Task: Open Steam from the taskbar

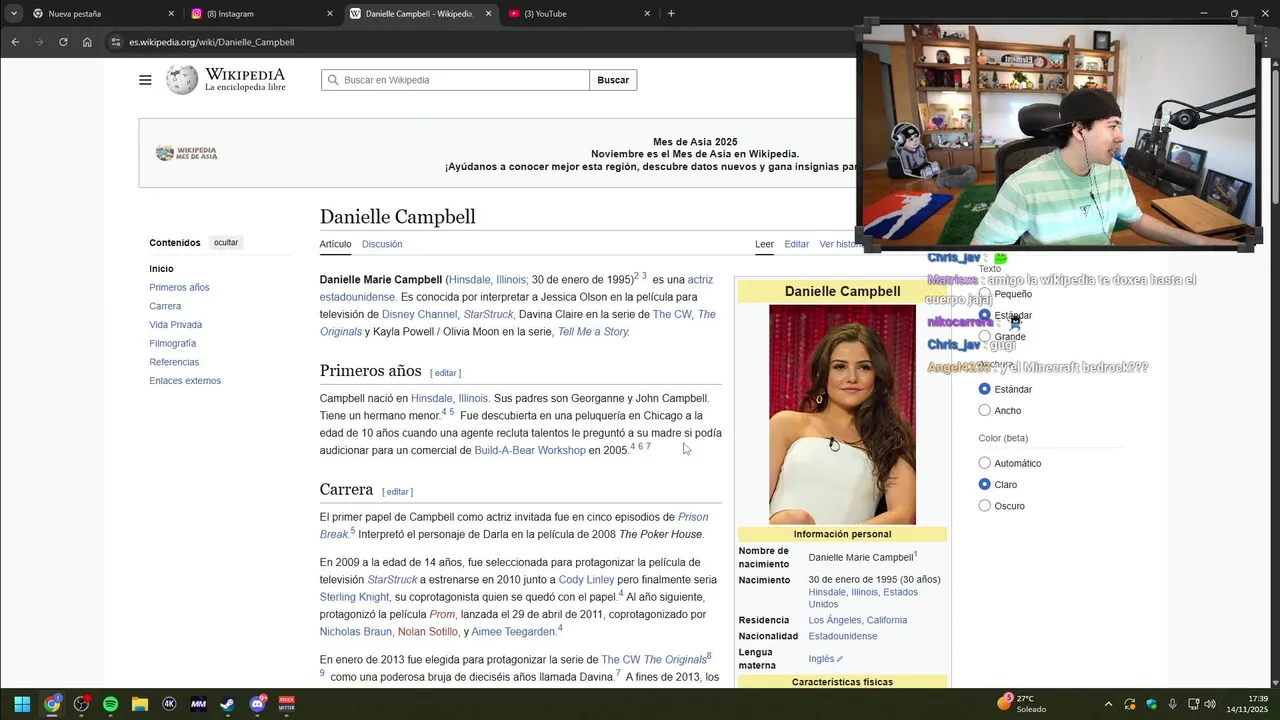Action: tap(228, 704)
